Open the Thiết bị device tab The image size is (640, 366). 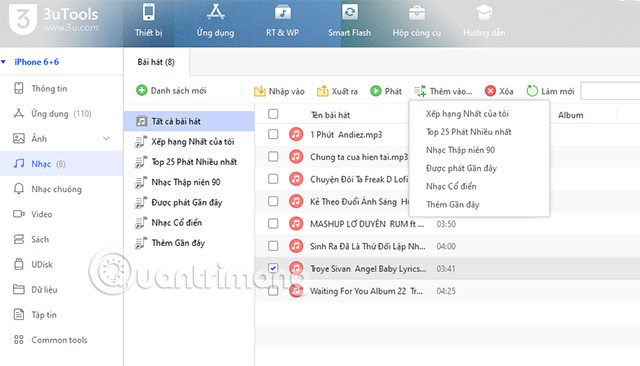click(149, 21)
